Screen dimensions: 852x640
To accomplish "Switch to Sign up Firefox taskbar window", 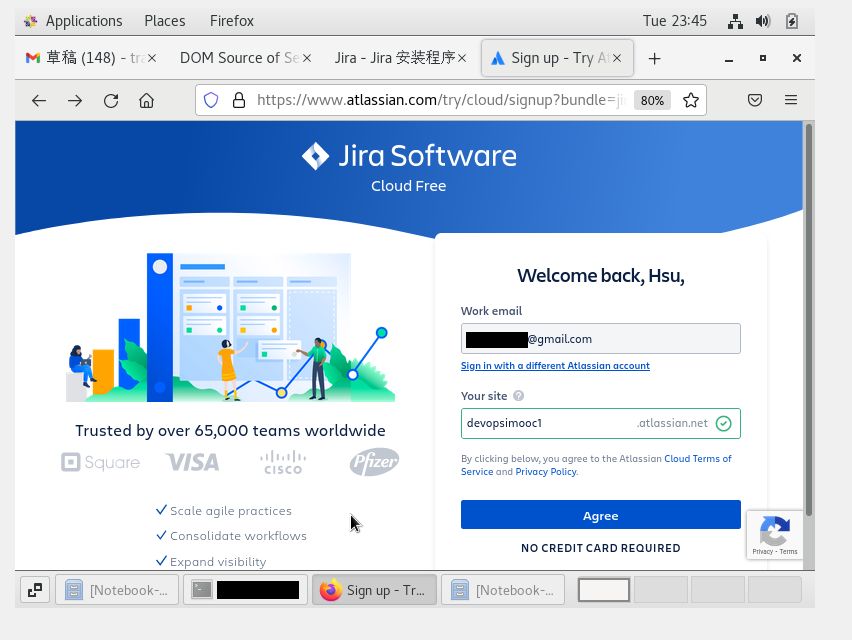I will [x=374, y=590].
